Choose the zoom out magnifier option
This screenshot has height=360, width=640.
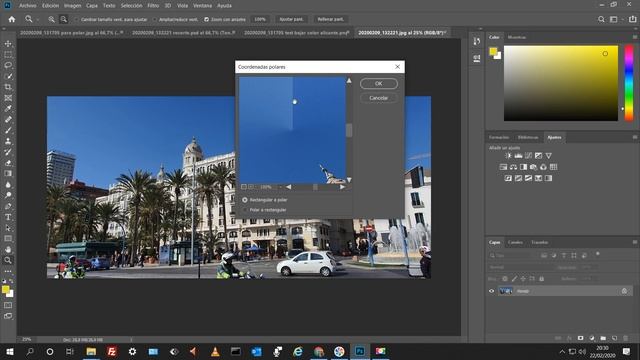[x=64, y=19]
